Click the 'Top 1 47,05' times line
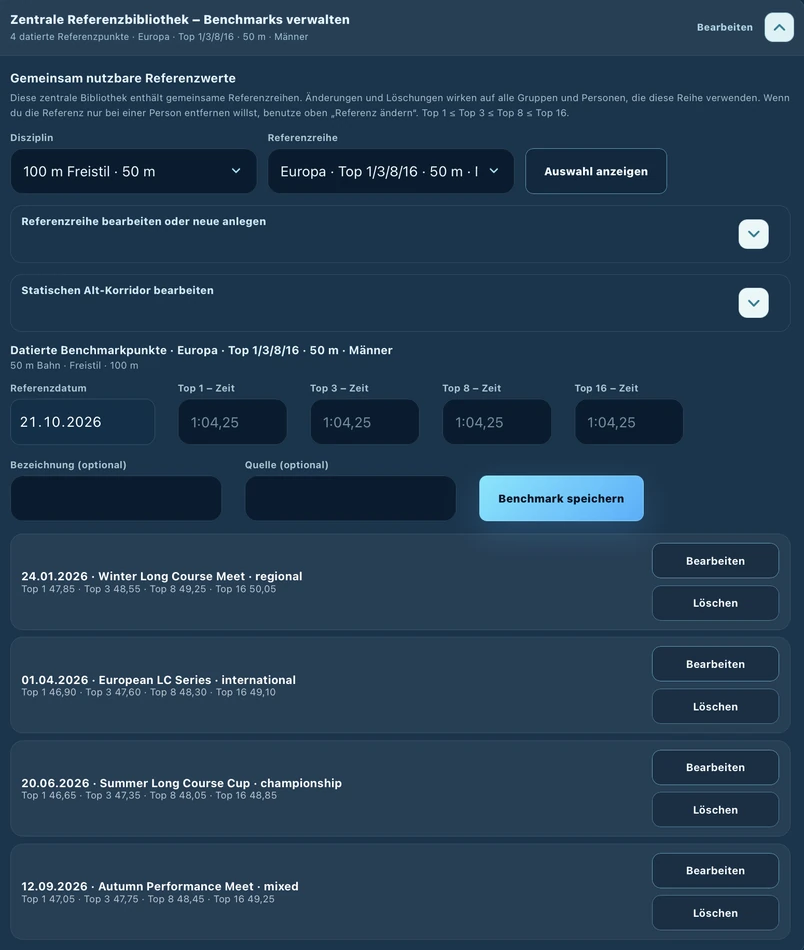Image resolution: width=804 pixels, height=950 pixels. [148, 899]
